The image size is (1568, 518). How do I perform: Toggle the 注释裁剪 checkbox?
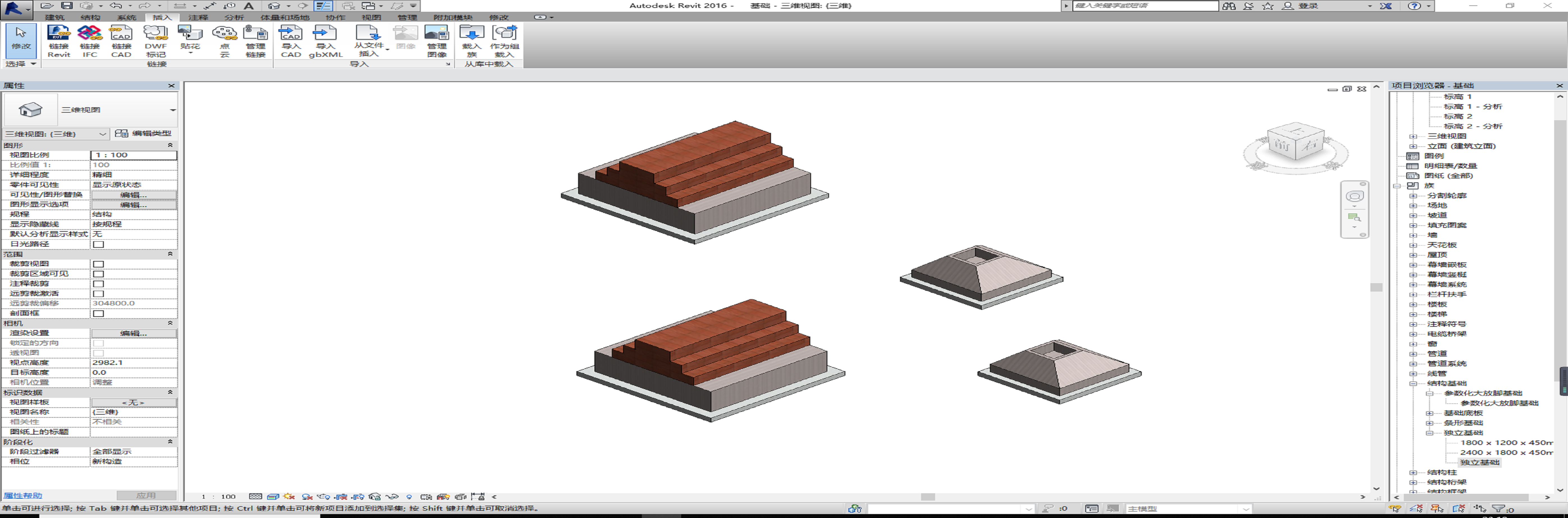click(x=98, y=283)
